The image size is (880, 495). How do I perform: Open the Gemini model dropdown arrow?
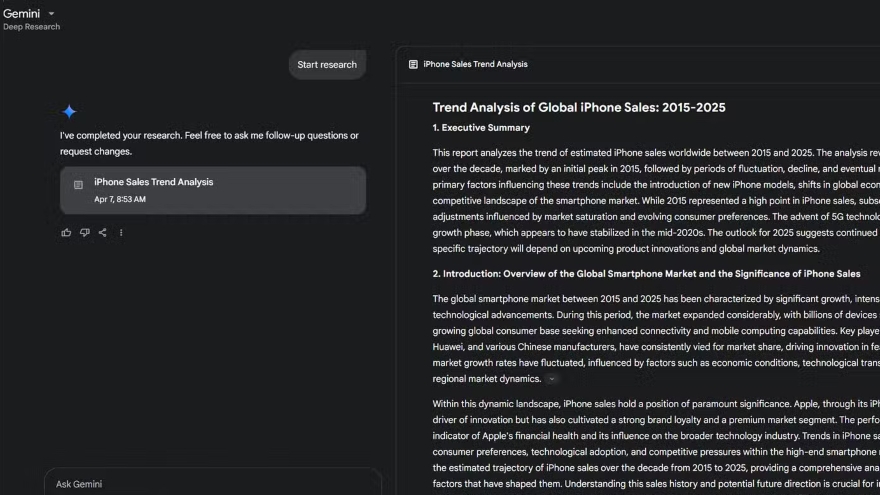coord(52,14)
